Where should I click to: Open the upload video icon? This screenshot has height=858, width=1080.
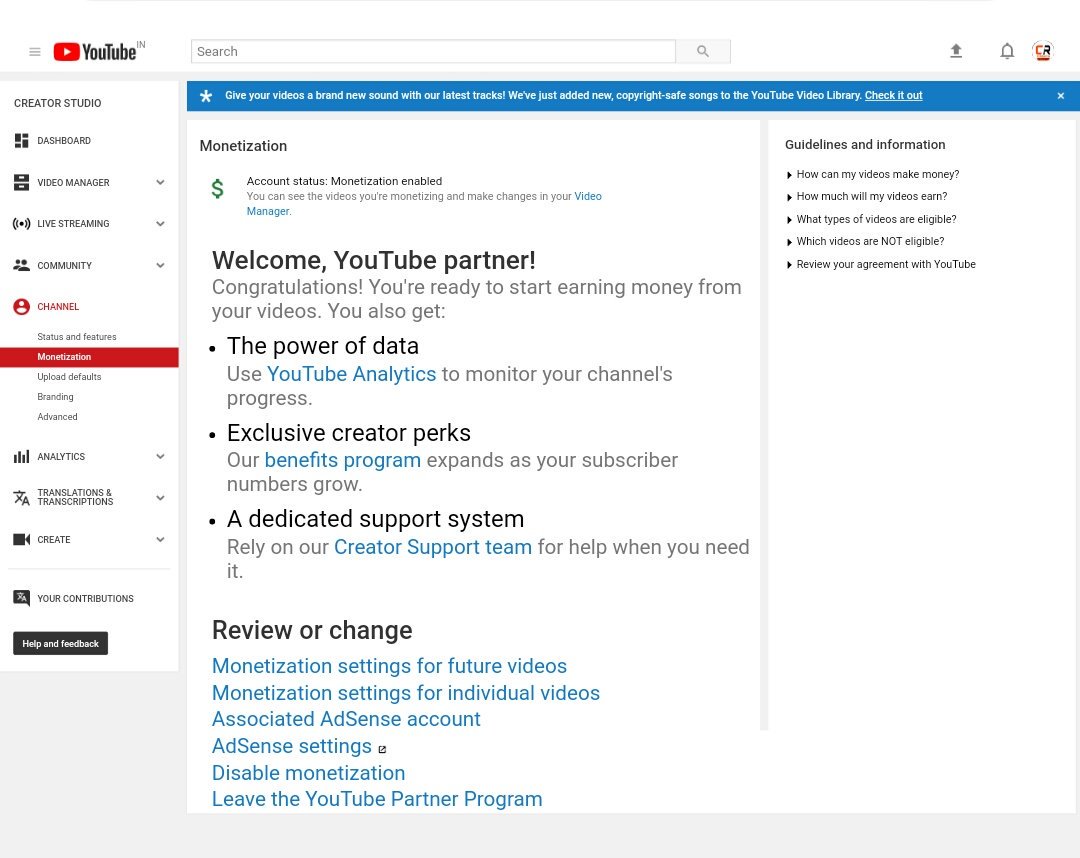pyautogui.click(x=955, y=51)
